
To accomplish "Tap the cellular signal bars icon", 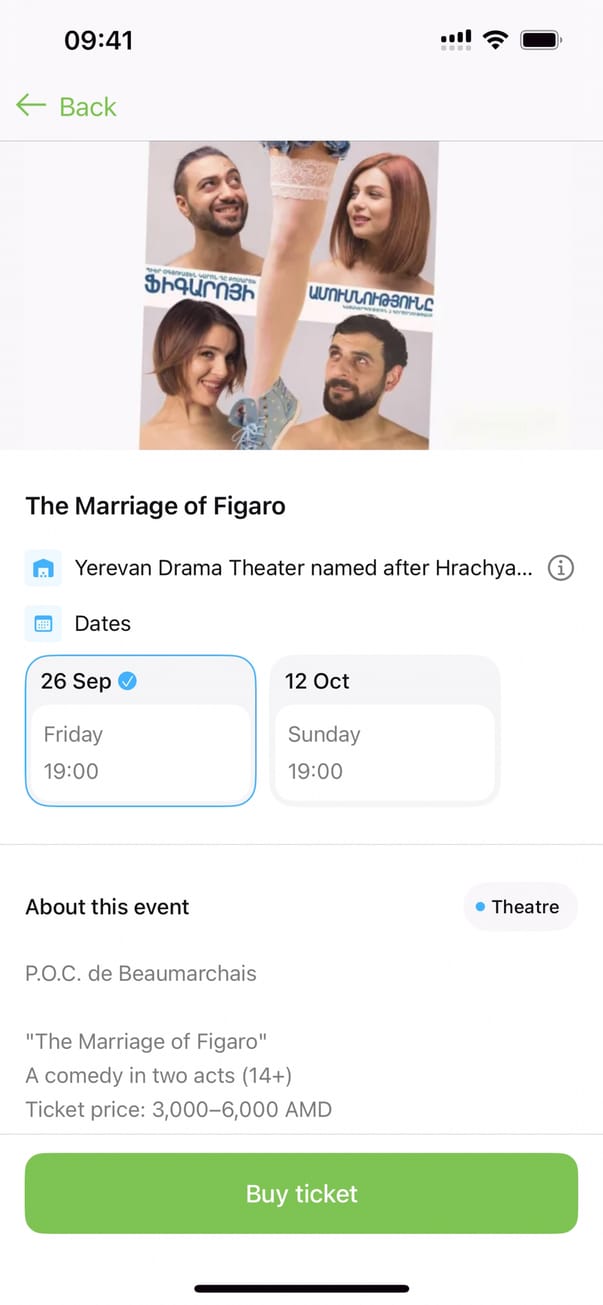I will [x=455, y=40].
